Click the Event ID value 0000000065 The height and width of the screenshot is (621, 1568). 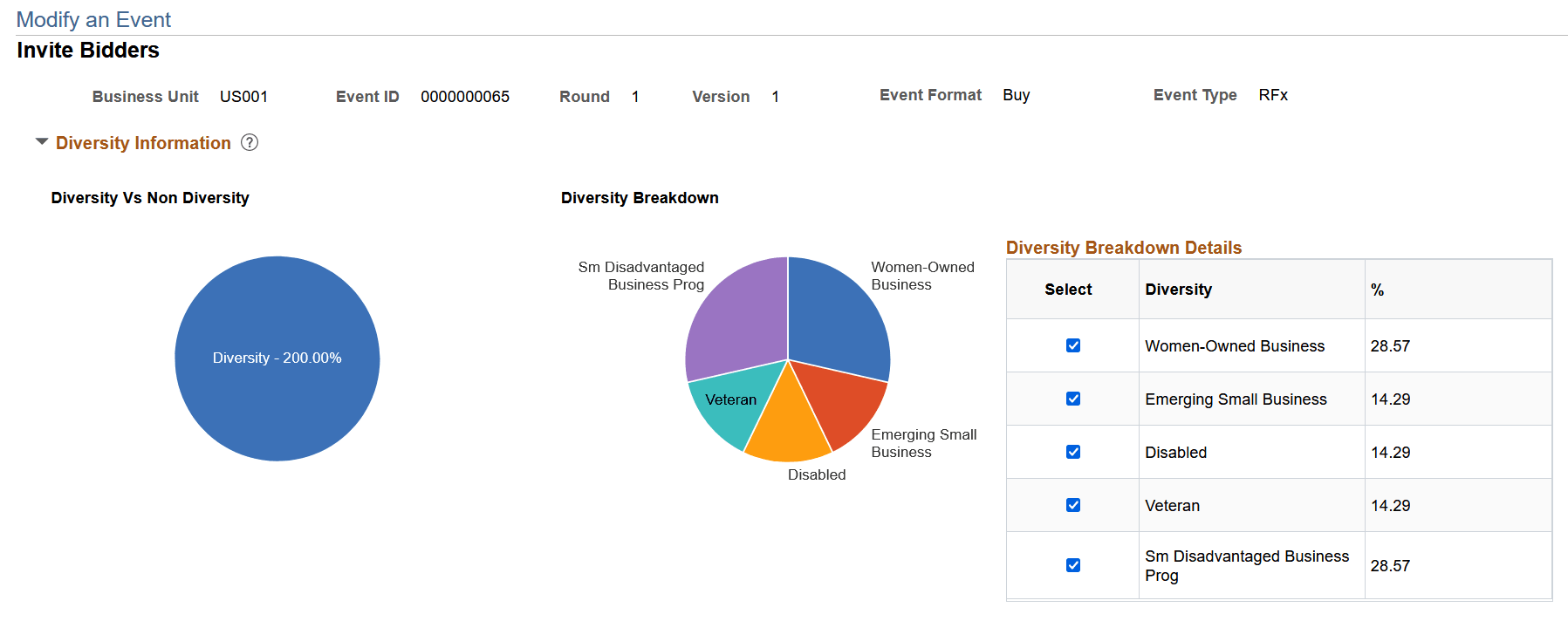pyautogui.click(x=465, y=97)
